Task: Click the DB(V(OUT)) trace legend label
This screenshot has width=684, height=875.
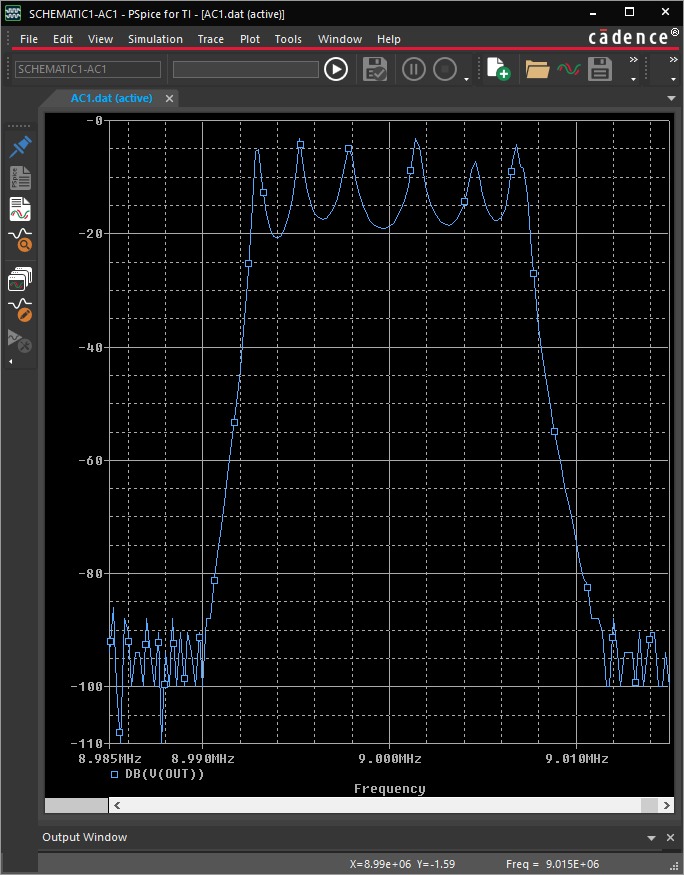Action: 165,774
